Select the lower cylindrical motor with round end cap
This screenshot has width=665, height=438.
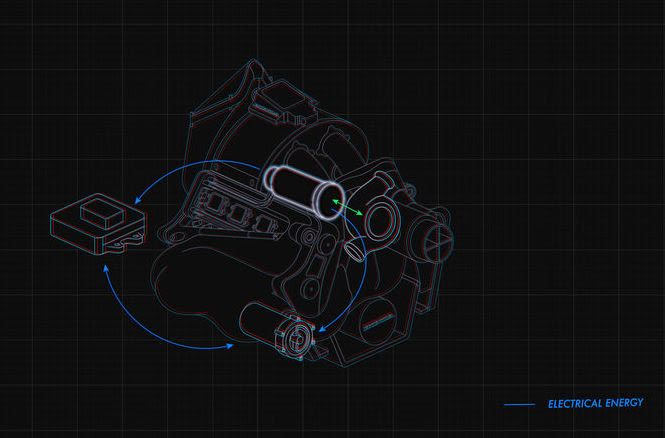[278, 331]
